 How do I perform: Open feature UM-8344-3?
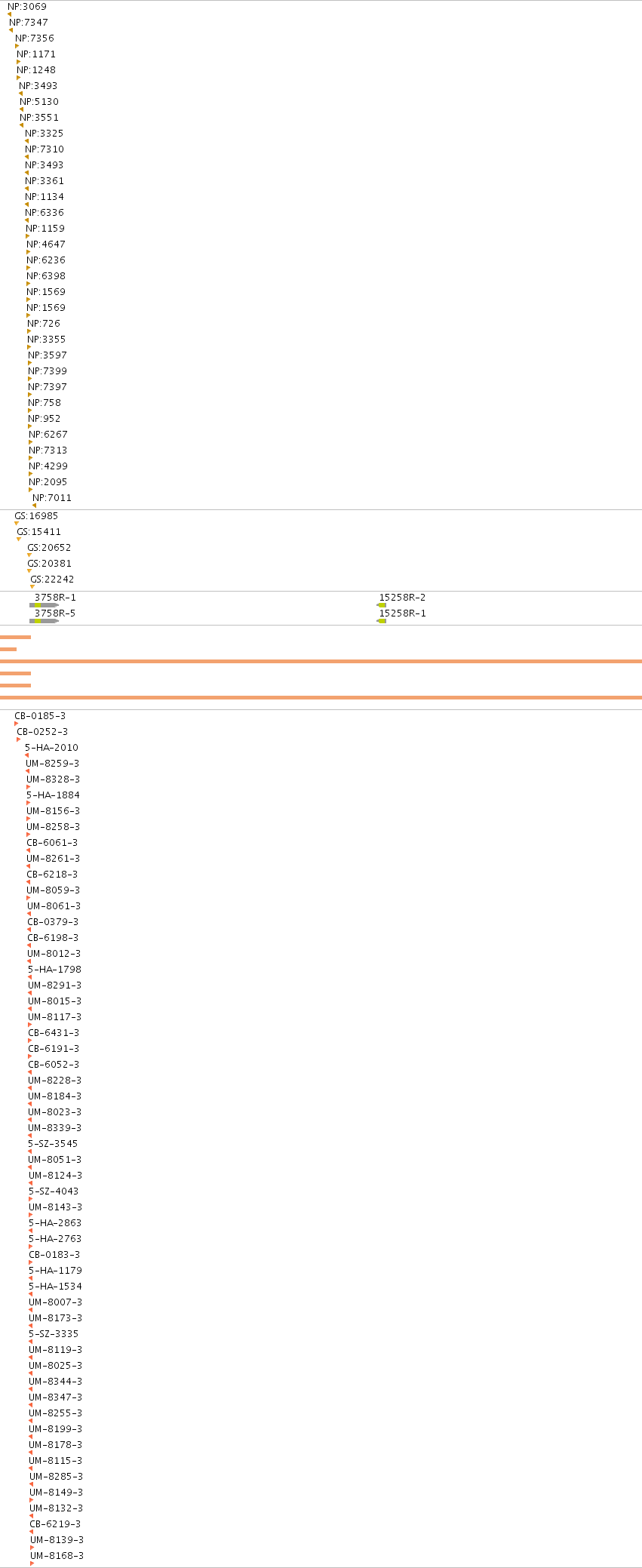[56, 1382]
